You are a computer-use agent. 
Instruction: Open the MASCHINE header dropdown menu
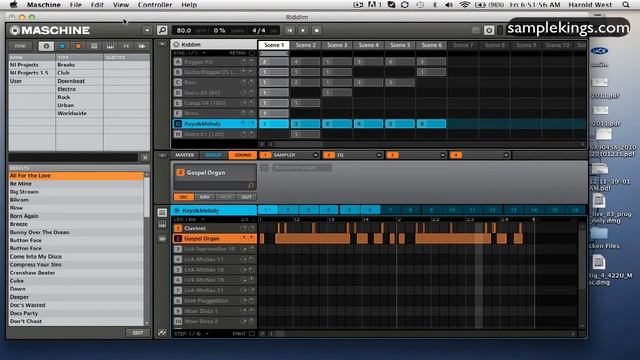click(147, 30)
